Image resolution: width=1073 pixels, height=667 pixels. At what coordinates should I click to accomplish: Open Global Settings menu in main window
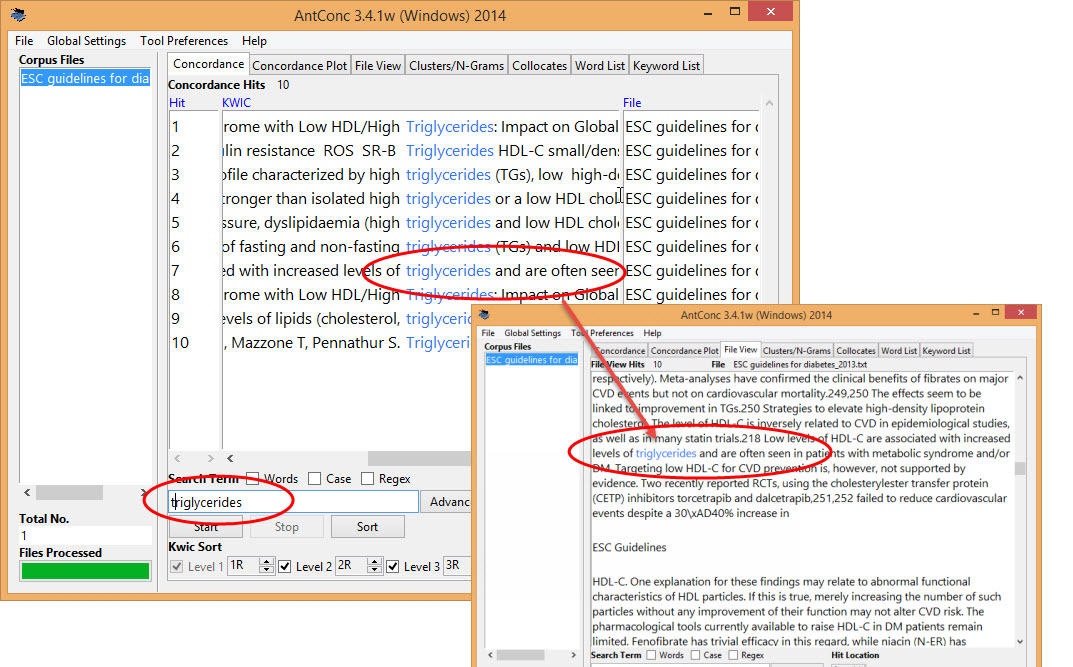[86, 41]
